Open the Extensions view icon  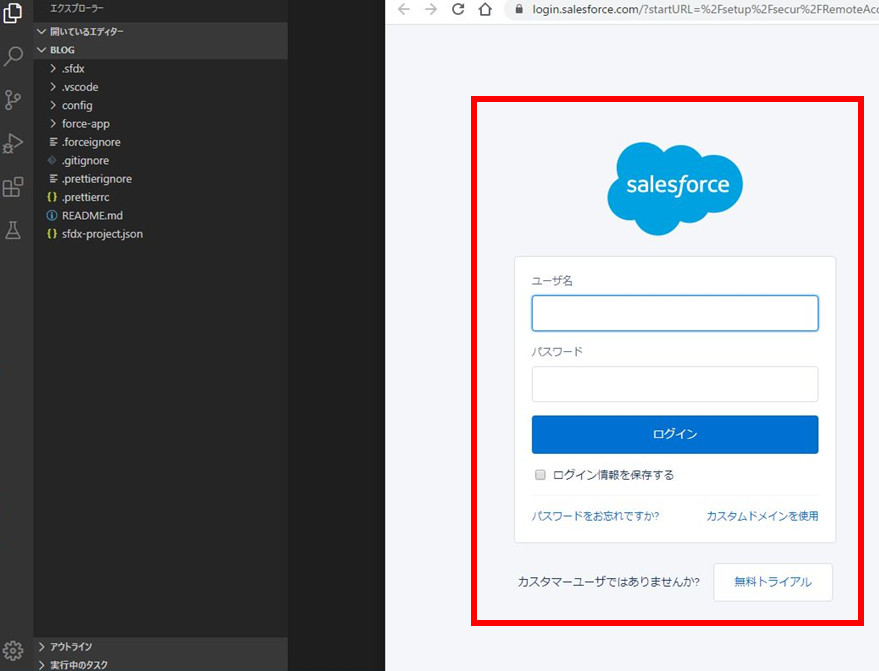(x=13, y=187)
